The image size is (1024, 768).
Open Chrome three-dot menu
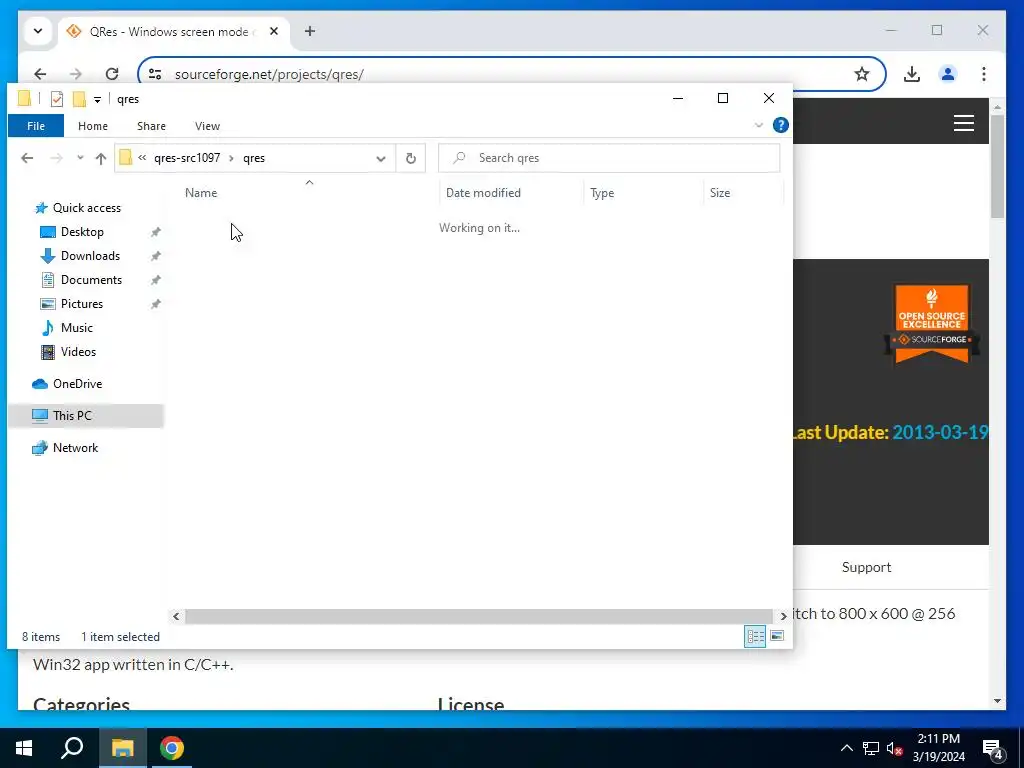[984, 74]
